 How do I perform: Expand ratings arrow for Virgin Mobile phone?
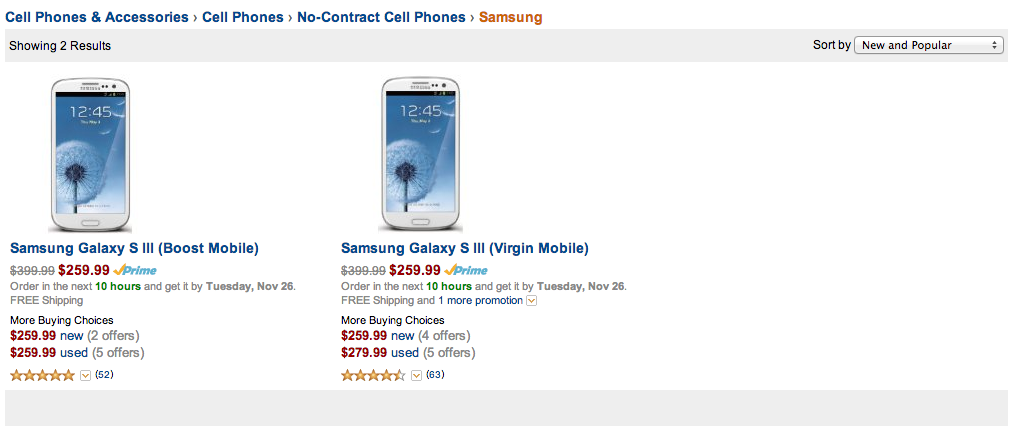(x=416, y=376)
